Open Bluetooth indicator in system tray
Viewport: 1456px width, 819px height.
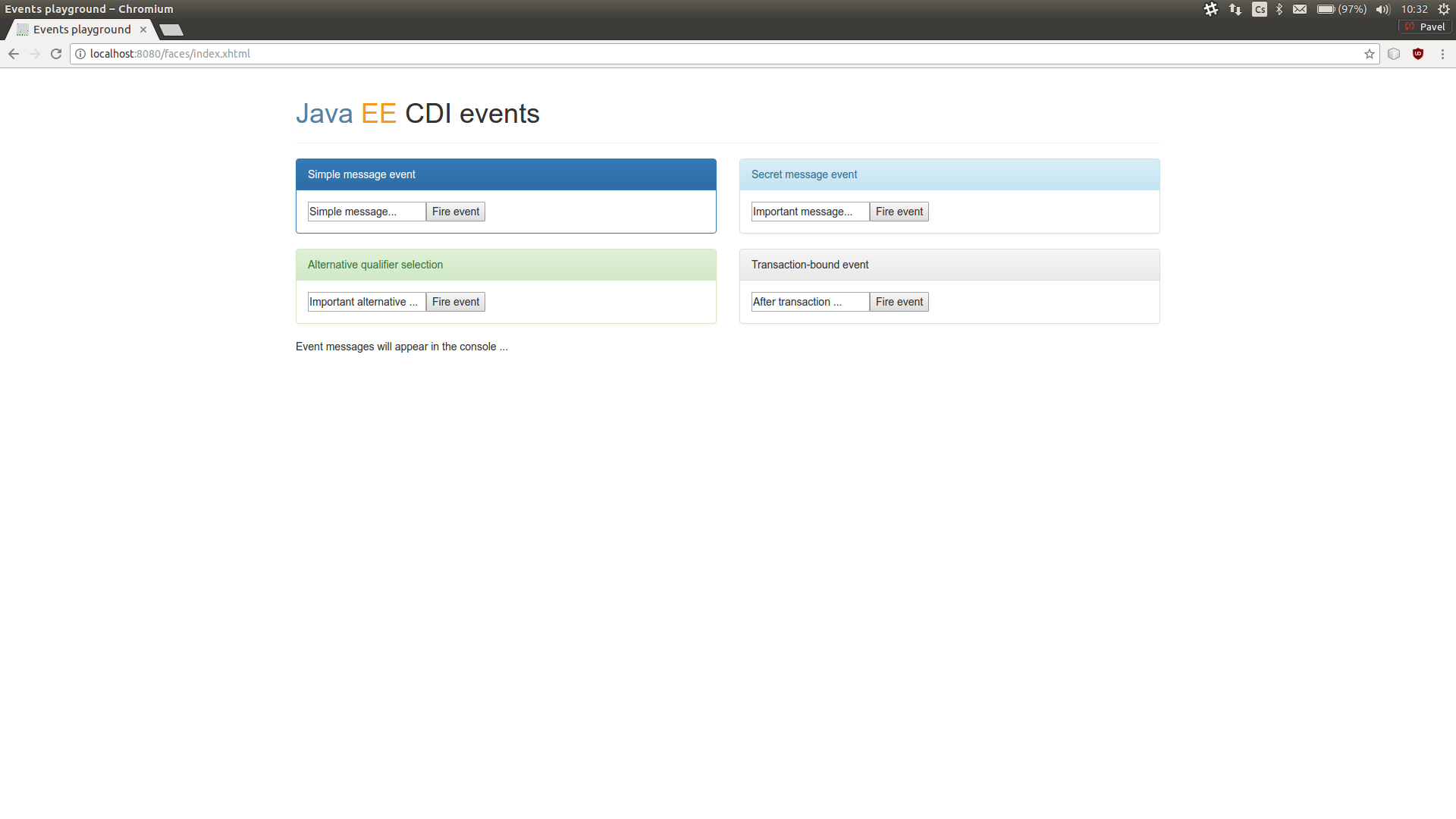click(x=1279, y=9)
